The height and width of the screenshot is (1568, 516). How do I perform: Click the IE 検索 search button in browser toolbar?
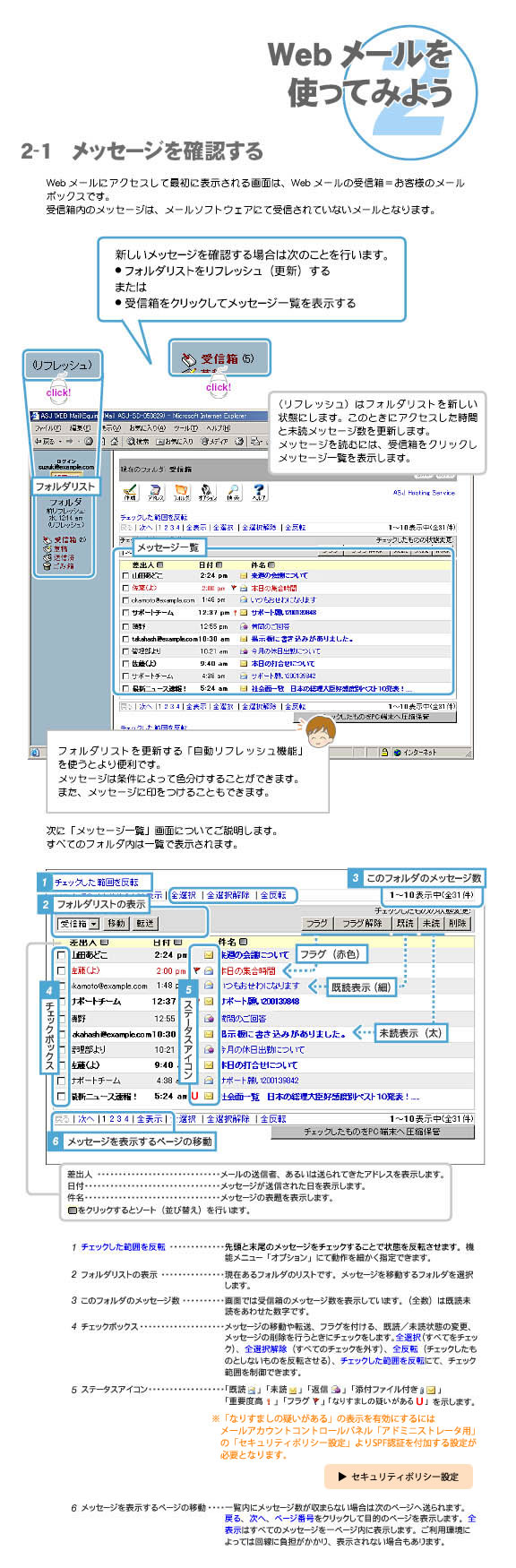pos(138,442)
